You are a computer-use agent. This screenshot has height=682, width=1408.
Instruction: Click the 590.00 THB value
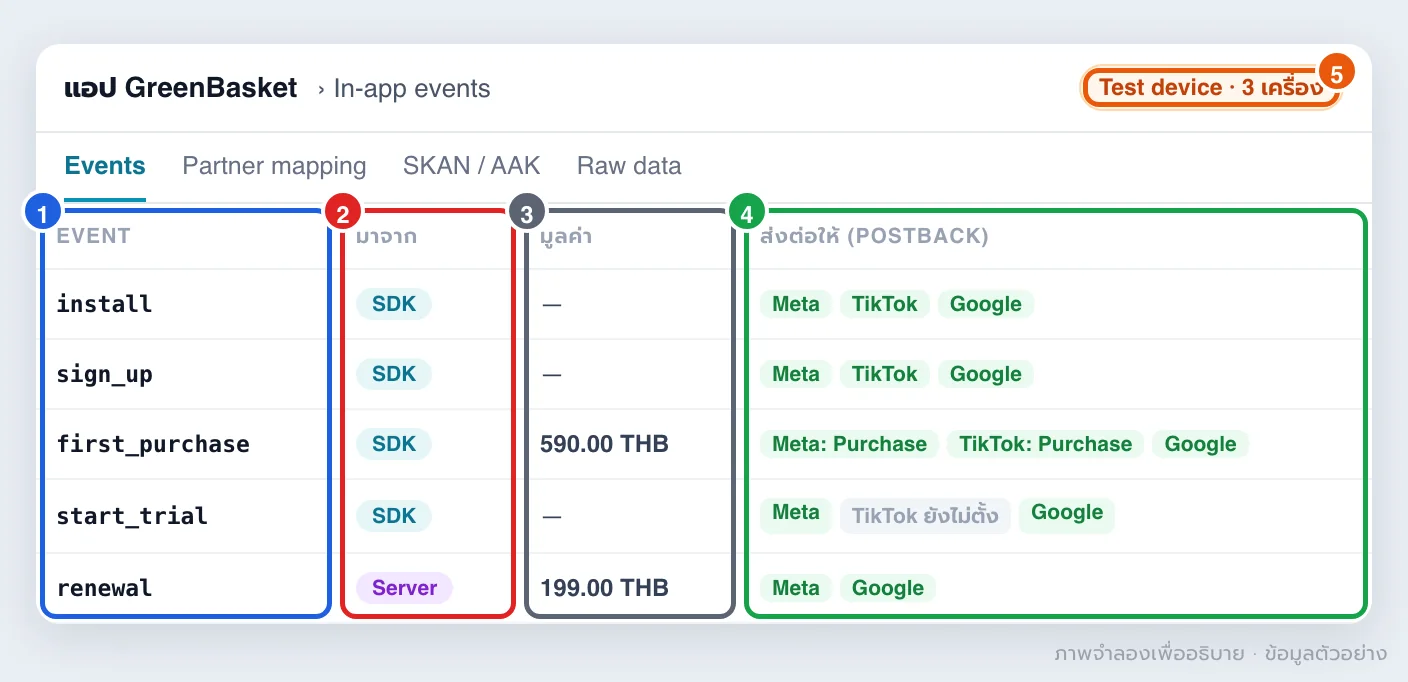(604, 444)
